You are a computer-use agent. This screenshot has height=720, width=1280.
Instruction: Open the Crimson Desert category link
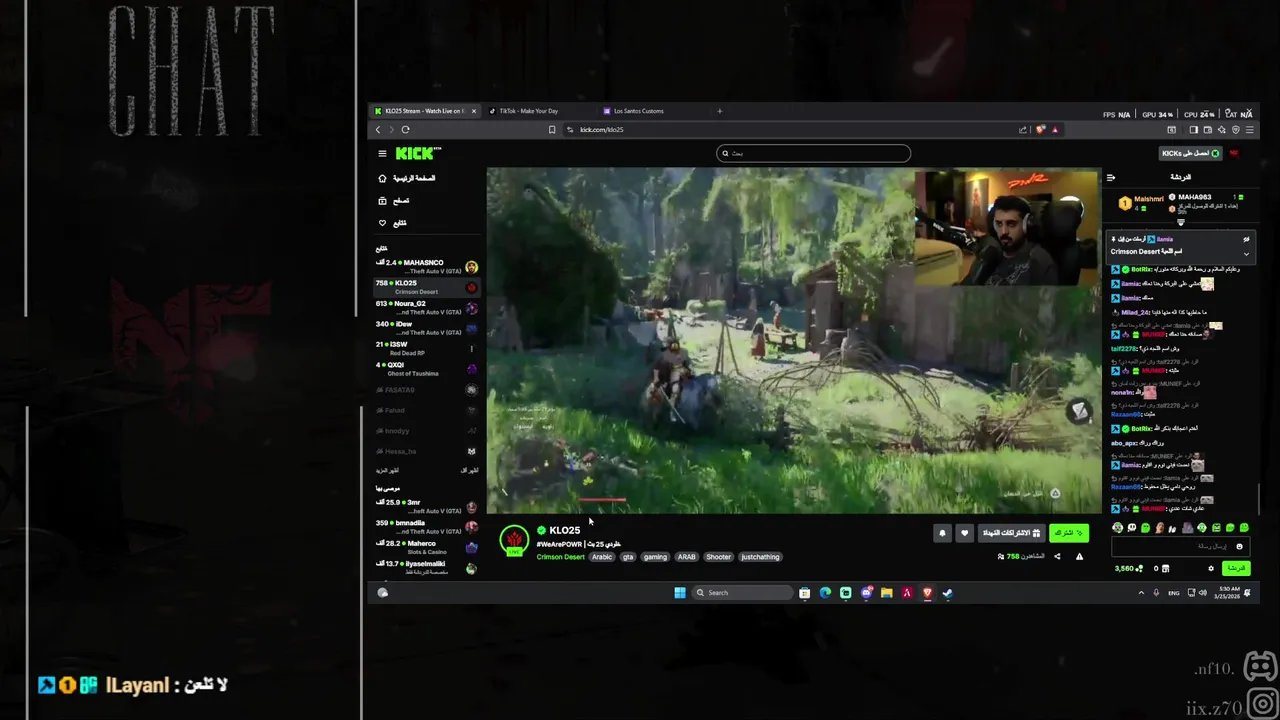pos(560,557)
